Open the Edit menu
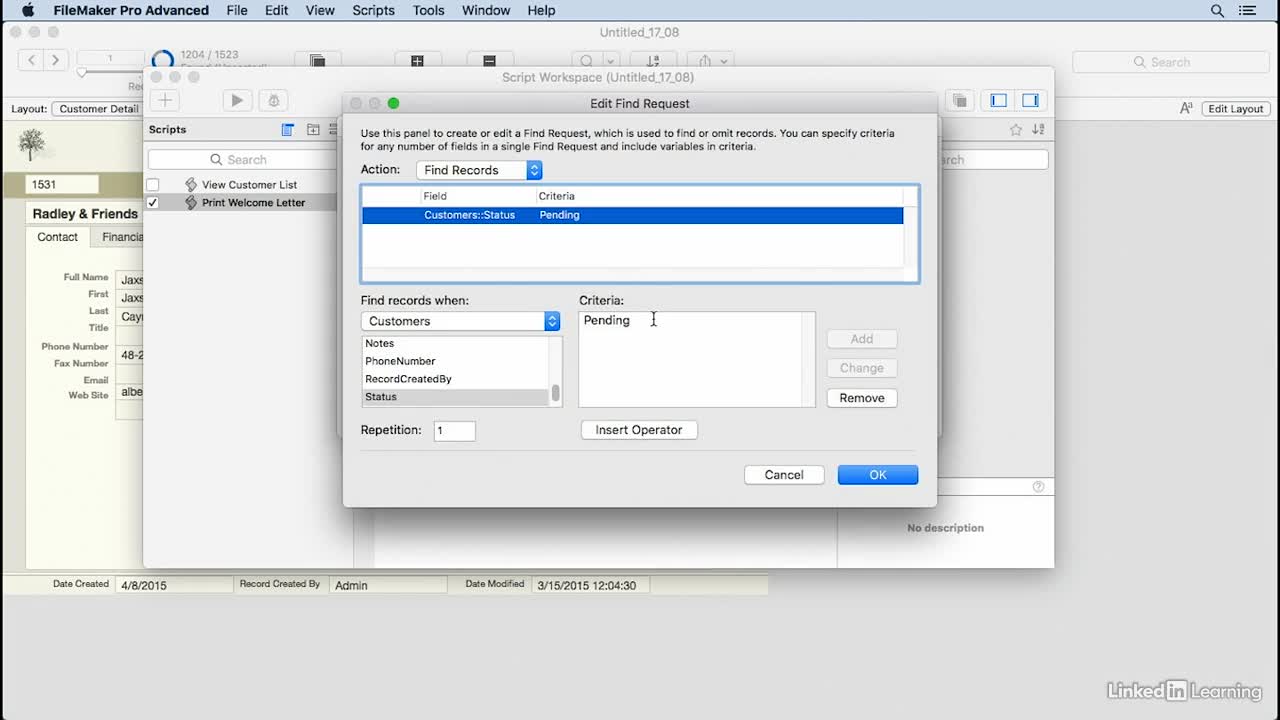The height and width of the screenshot is (720, 1280). 277,10
